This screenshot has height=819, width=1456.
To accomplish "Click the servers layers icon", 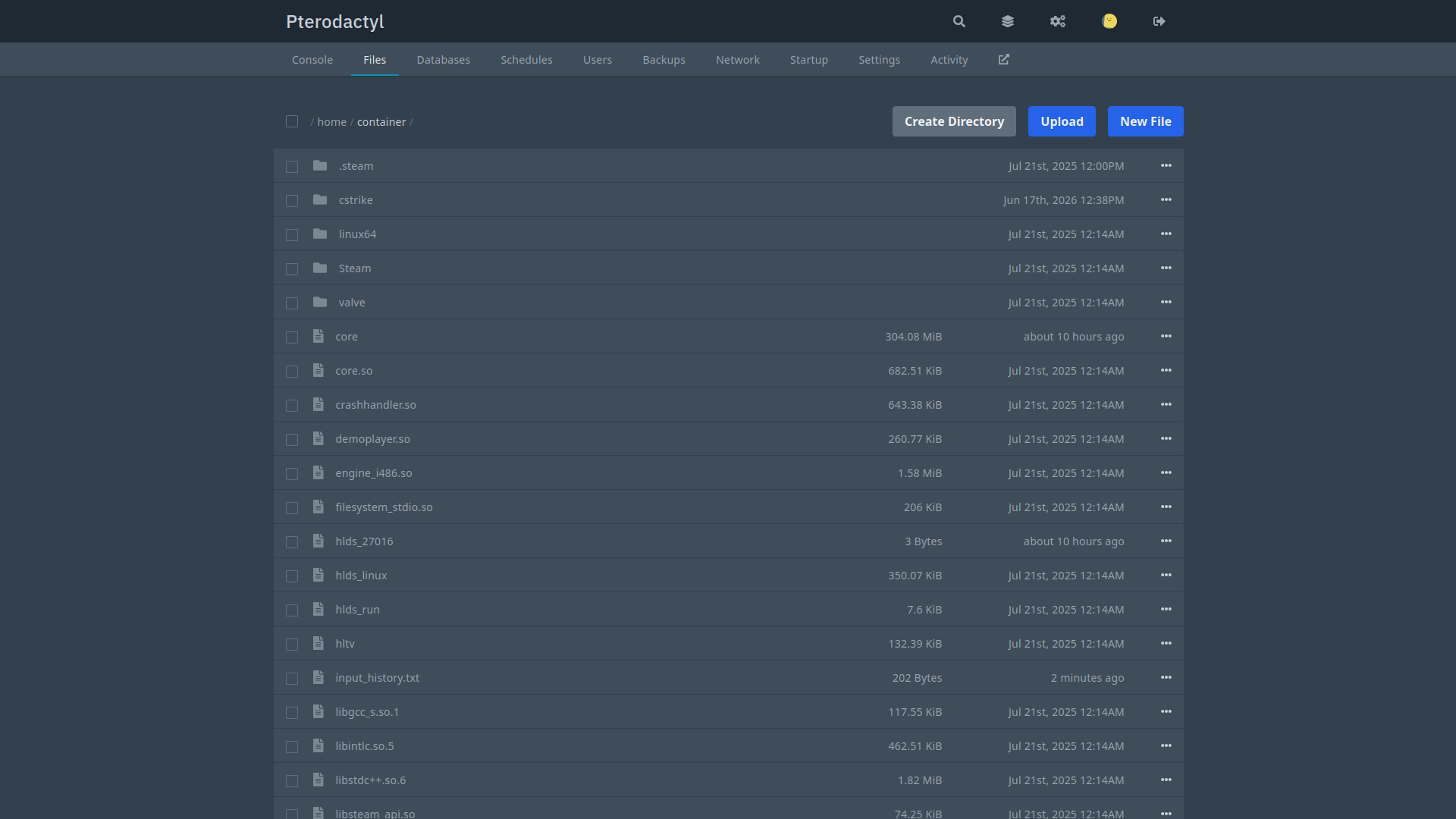I will (1008, 21).
